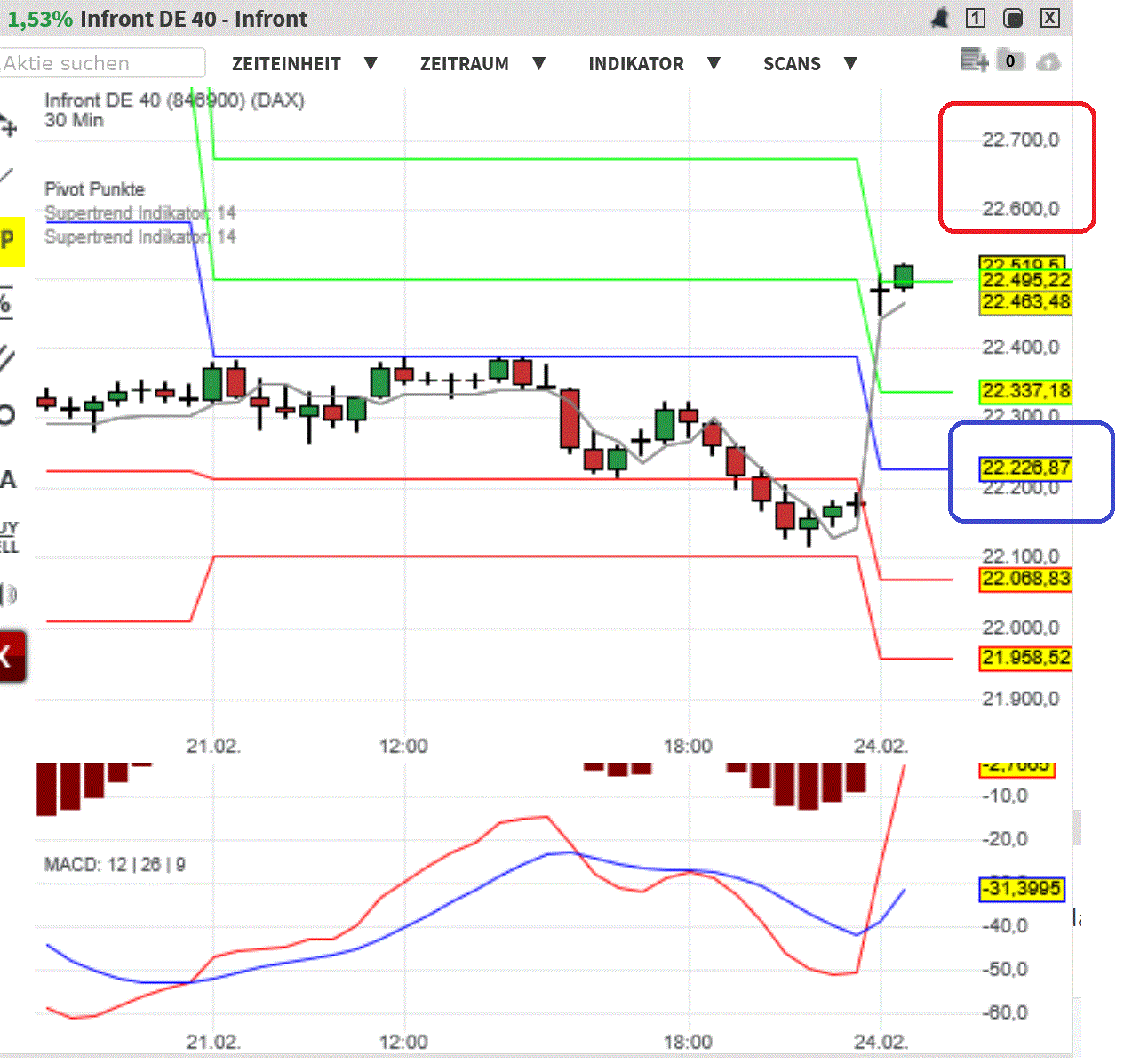Viewport: 1148px width, 1064px height.
Task: Click the MACD: 12 | 26 | 9 label
Action: 115,864
